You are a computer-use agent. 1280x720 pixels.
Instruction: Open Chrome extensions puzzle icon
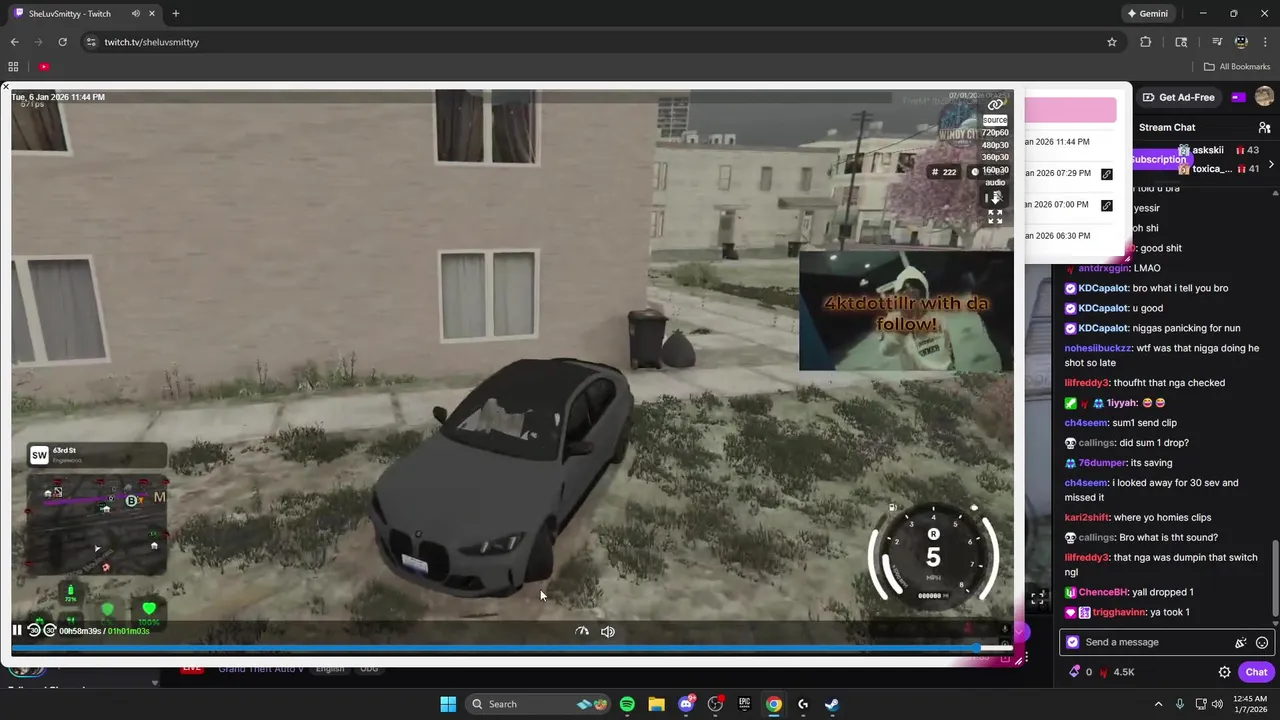[1146, 42]
